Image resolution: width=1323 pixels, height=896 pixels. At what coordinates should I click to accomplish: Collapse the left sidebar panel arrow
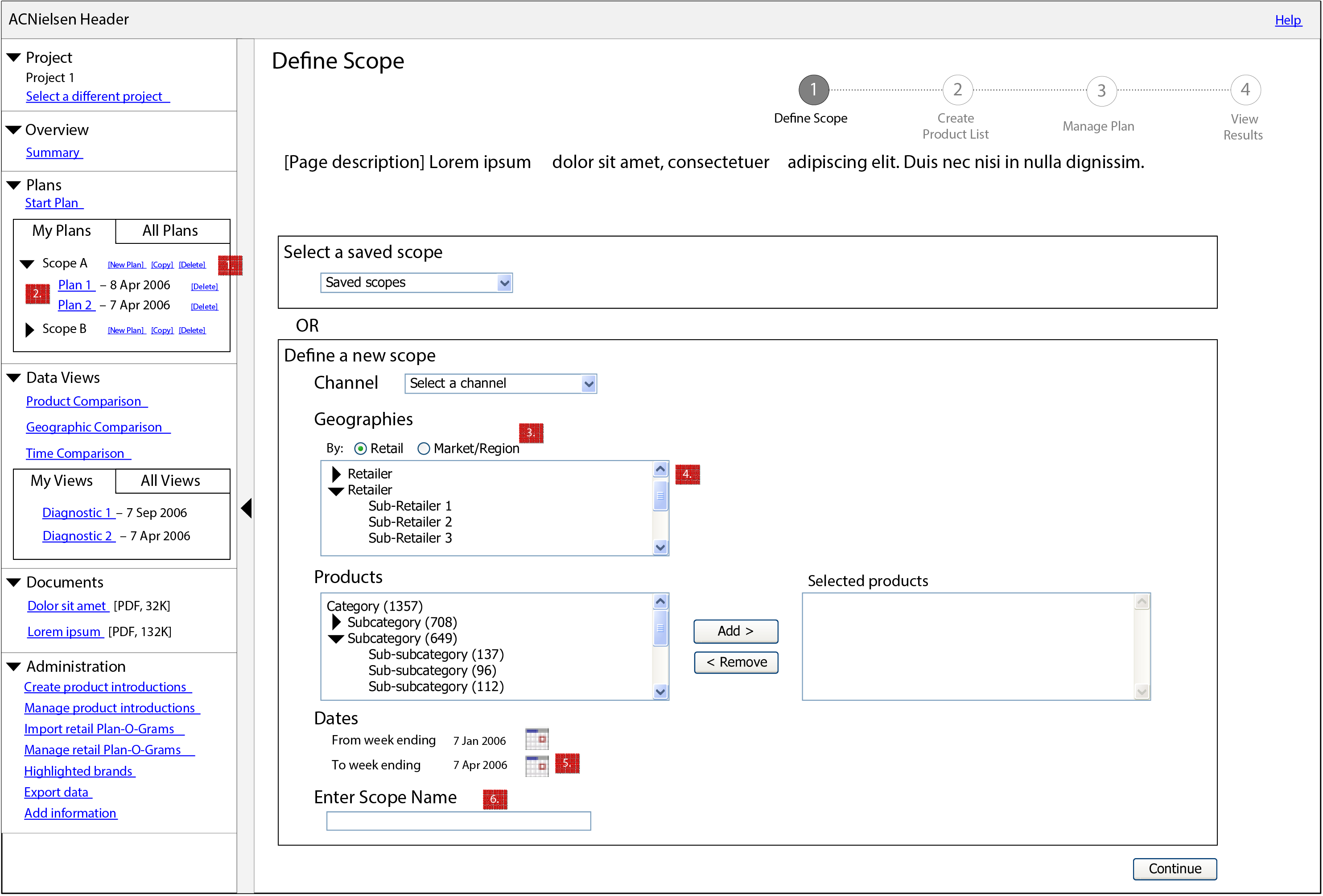247,508
